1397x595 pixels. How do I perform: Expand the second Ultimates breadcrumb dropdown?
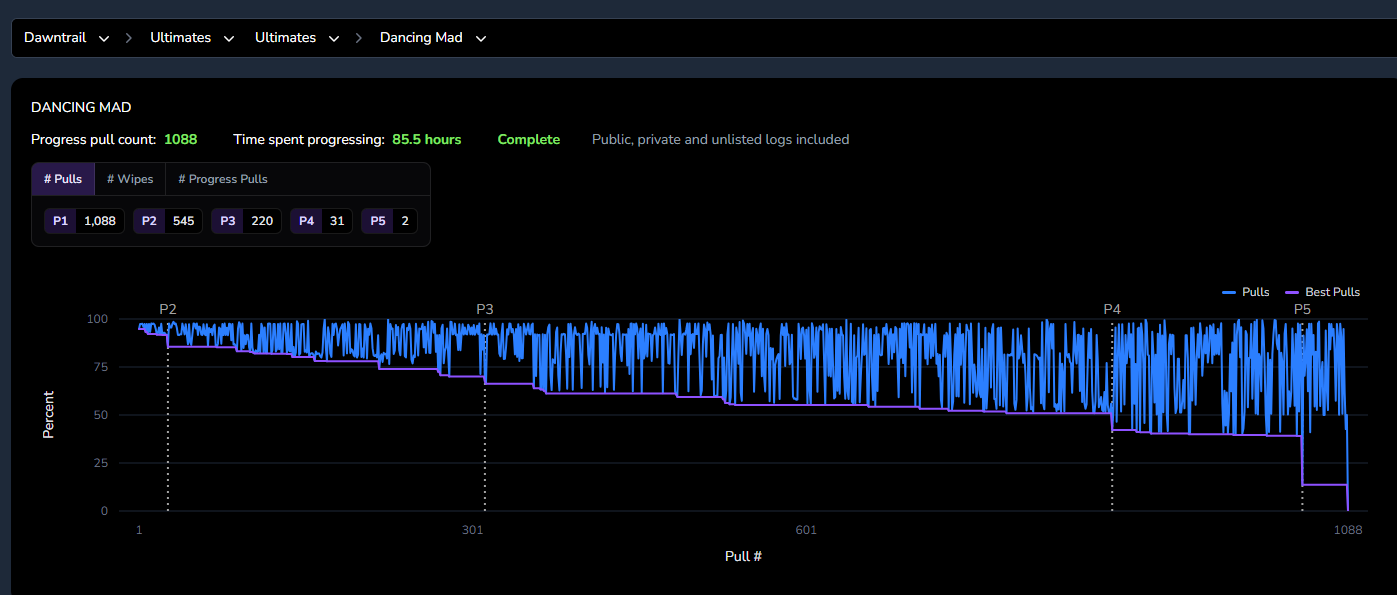(298, 38)
